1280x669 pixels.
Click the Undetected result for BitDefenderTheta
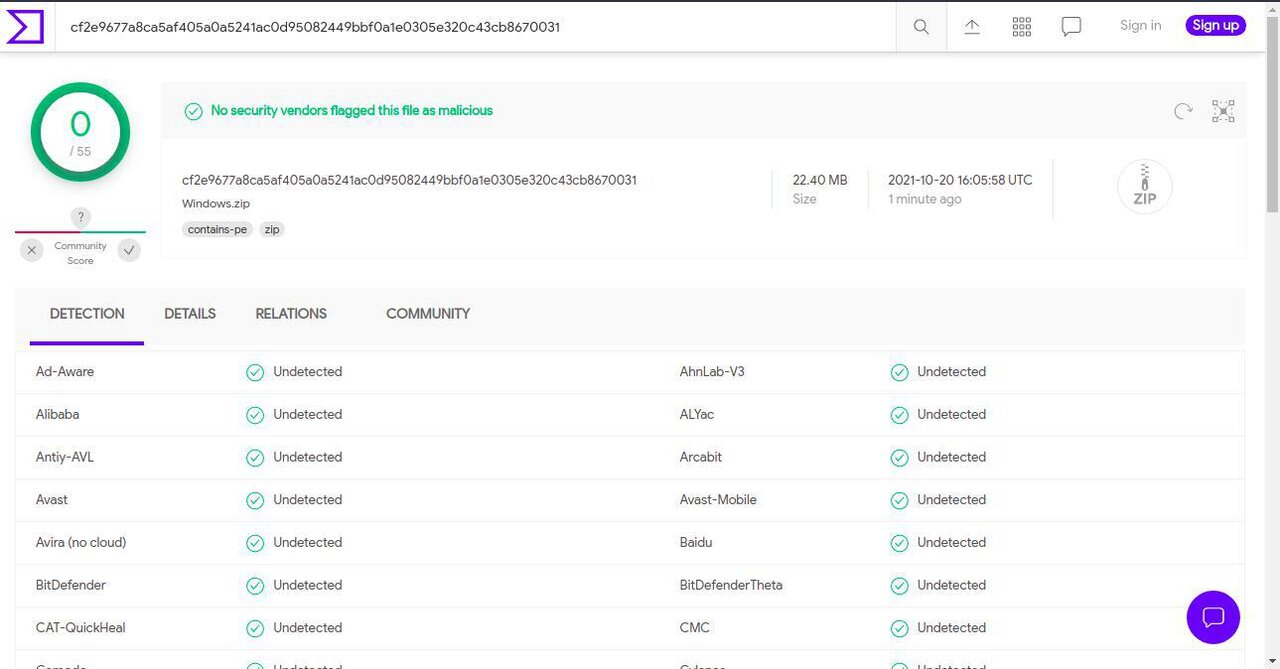(x=952, y=586)
